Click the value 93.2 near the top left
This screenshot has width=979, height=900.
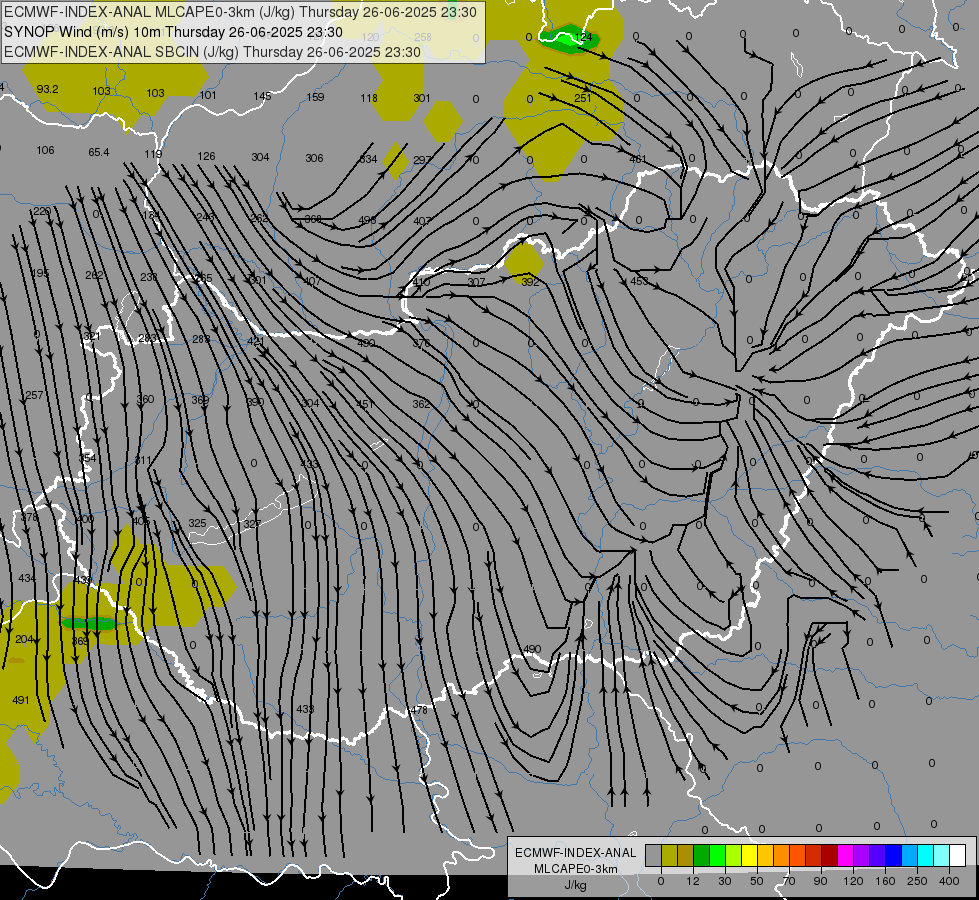pos(47,89)
